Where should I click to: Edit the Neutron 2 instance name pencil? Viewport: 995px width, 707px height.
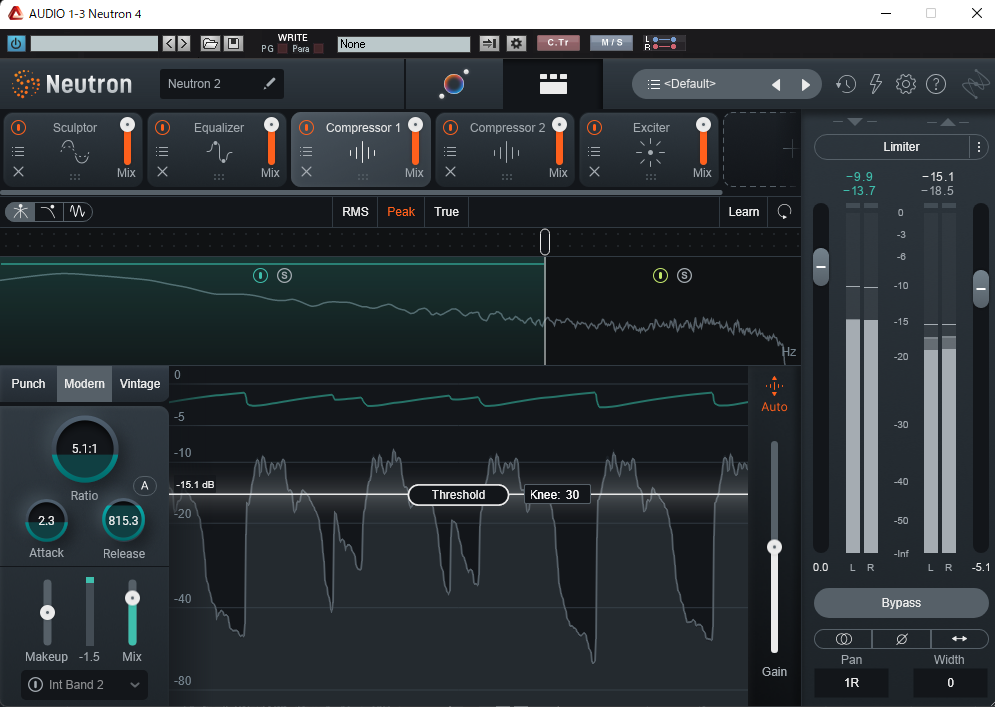click(x=270, y=83)
